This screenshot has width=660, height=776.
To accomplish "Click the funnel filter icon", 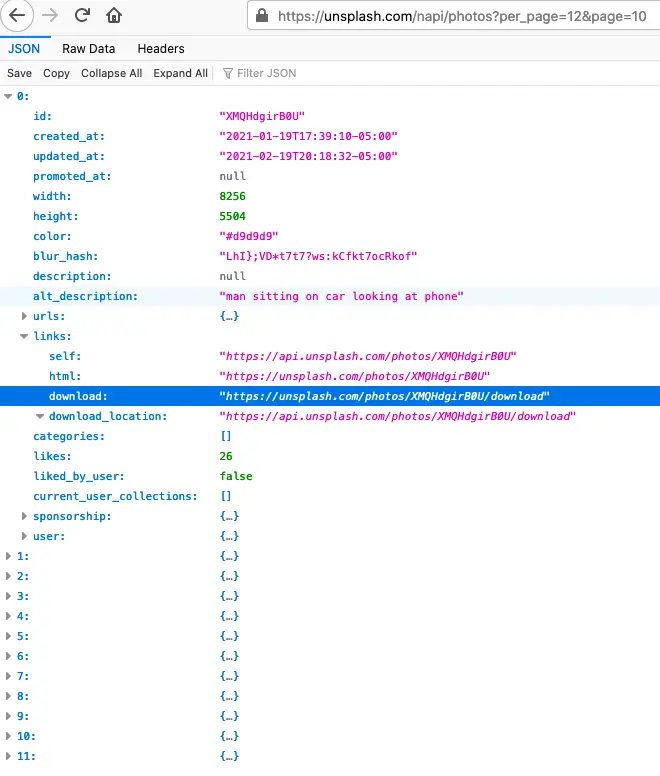I will 228,73.
